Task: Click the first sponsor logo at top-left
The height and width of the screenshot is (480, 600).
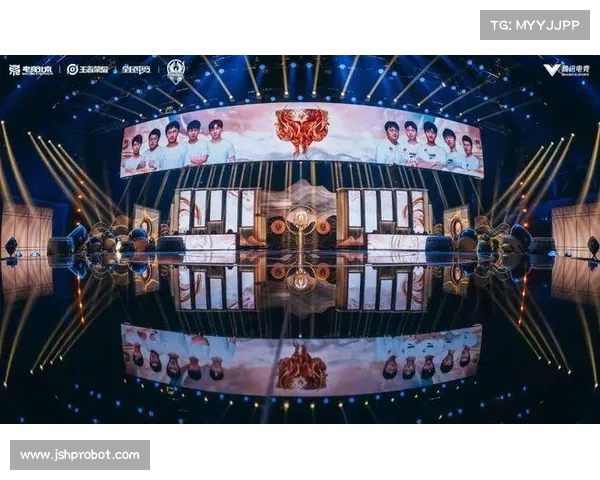Action: [31, 70]
